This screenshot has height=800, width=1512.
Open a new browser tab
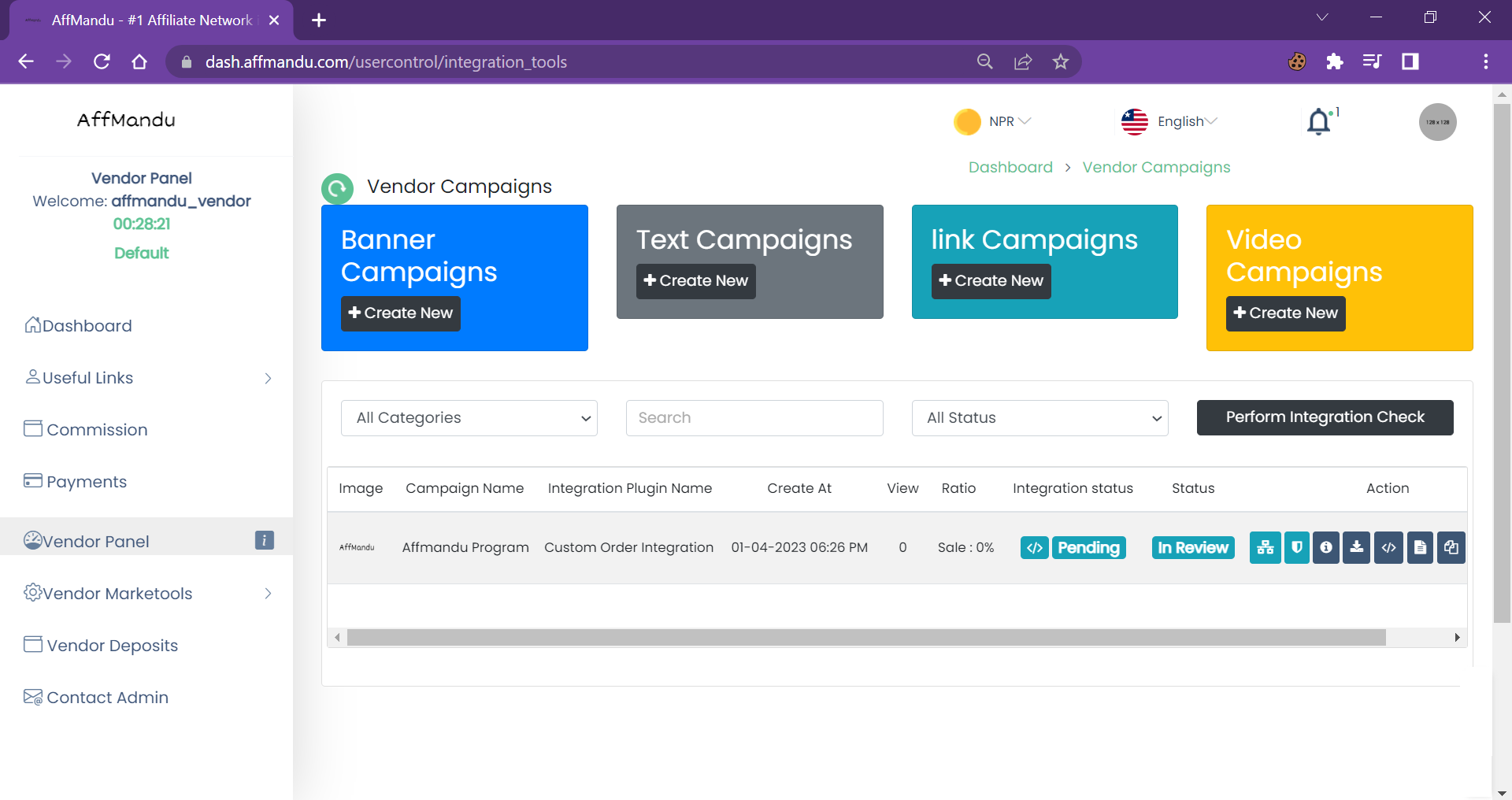coord(319,20)
